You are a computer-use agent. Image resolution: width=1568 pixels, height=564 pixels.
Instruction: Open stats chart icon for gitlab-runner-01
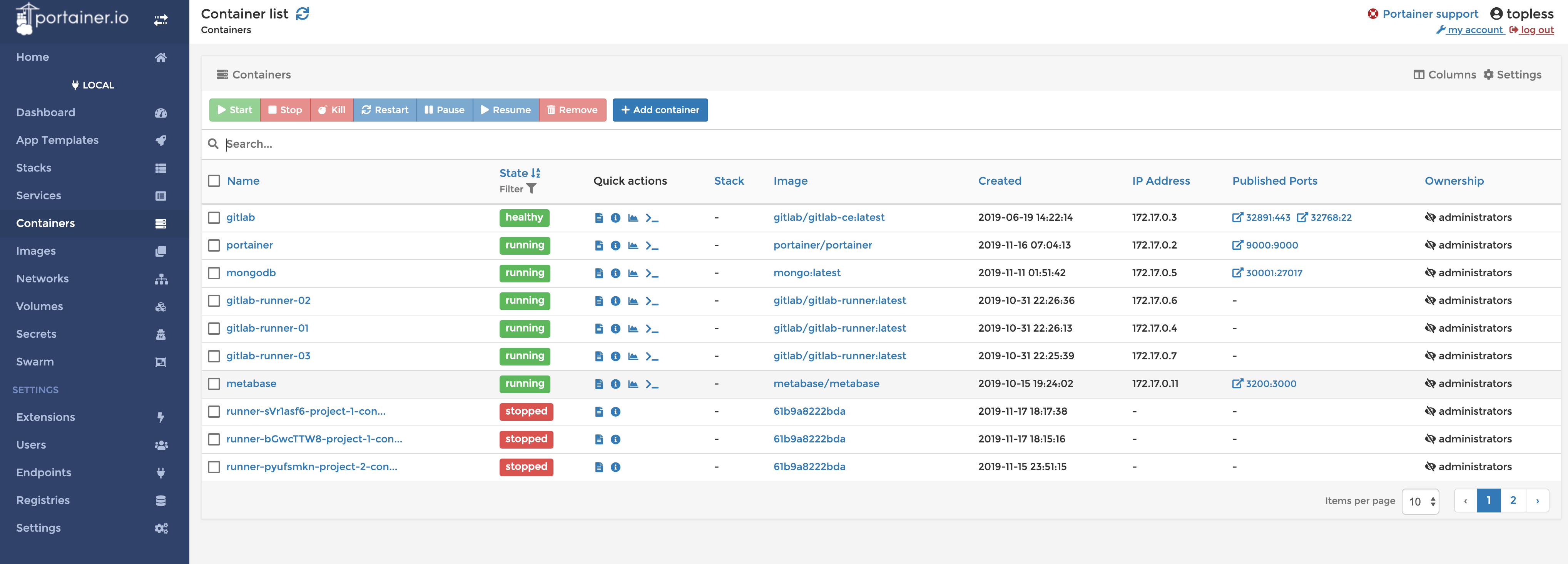pyautogui.click(x=633, y=329)
